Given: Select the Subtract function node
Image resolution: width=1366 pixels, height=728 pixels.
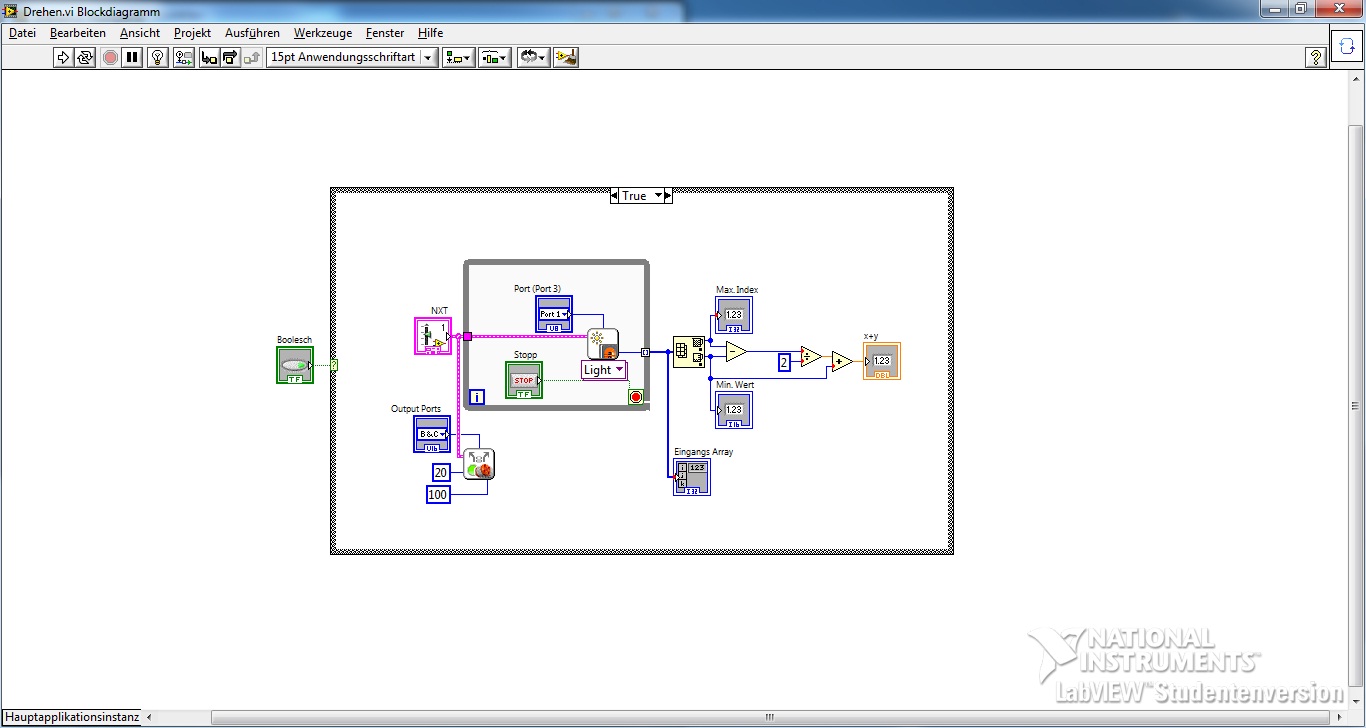Looking at the screenshot, I should point(736,351).
